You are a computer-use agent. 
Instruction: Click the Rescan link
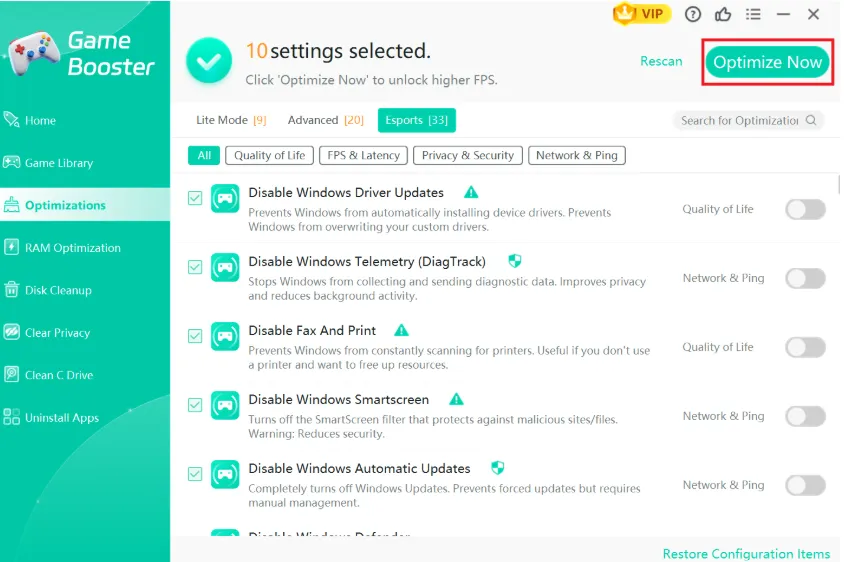point(661,61)
